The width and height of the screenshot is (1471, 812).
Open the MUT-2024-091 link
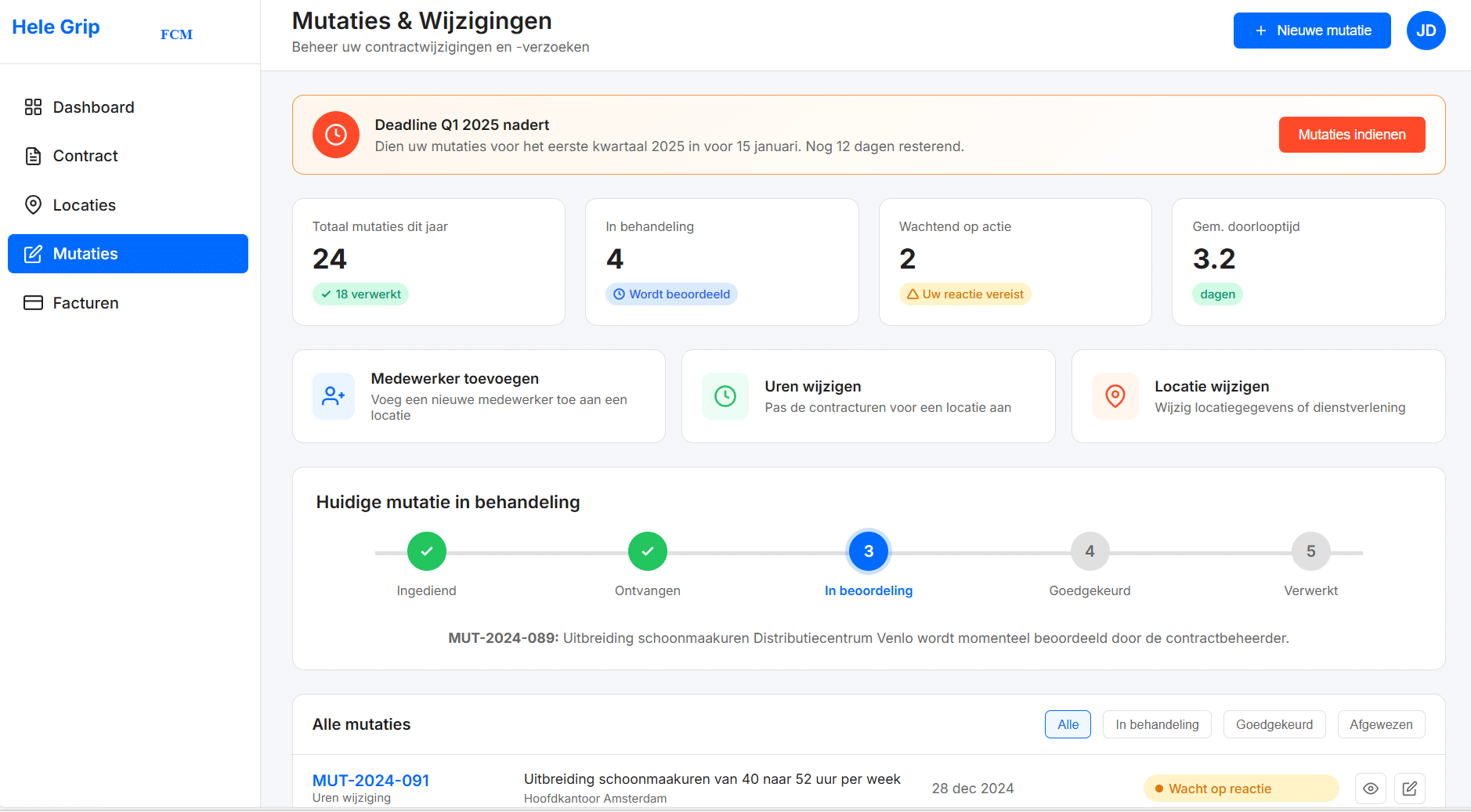(370, 780)
